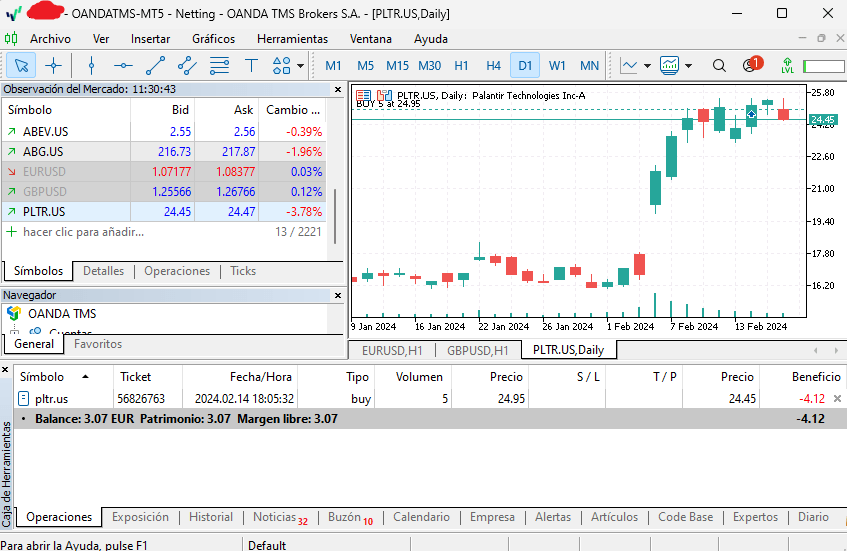Open Favoritos tab in Navegador
Screen dimensions: 847x551
tap(98, 344)
